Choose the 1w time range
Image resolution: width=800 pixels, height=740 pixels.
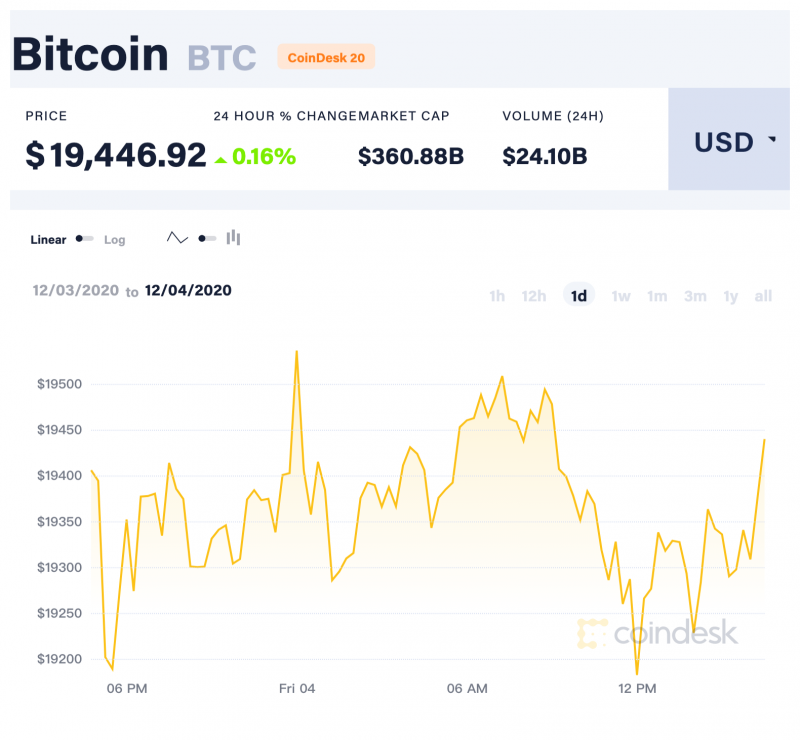(x=621, y=296)
